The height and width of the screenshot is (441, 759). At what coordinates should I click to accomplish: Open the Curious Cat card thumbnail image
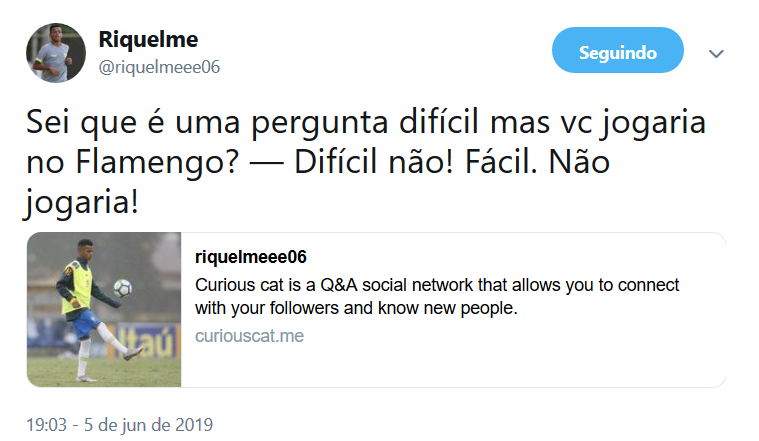coord(104,310)
